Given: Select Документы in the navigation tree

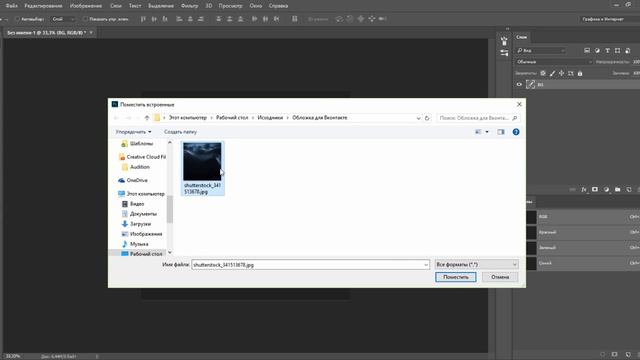Looking at the screenshot, I should (x=143, y=214).
